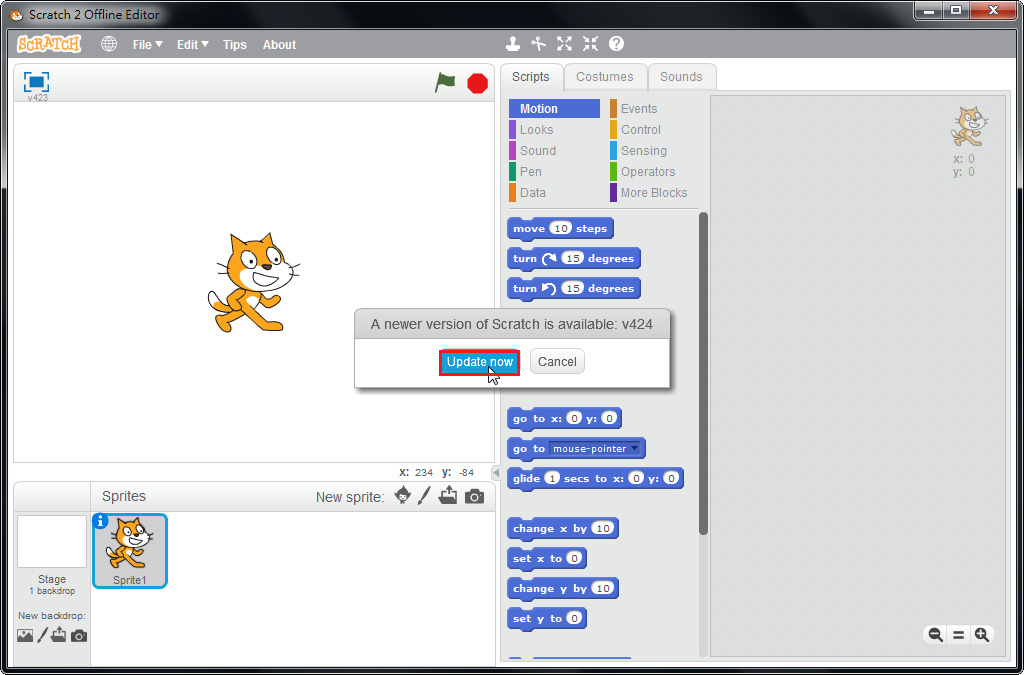Choose backdrop from library icon
The image size is (1024, 675).
(x=25, y=635)
